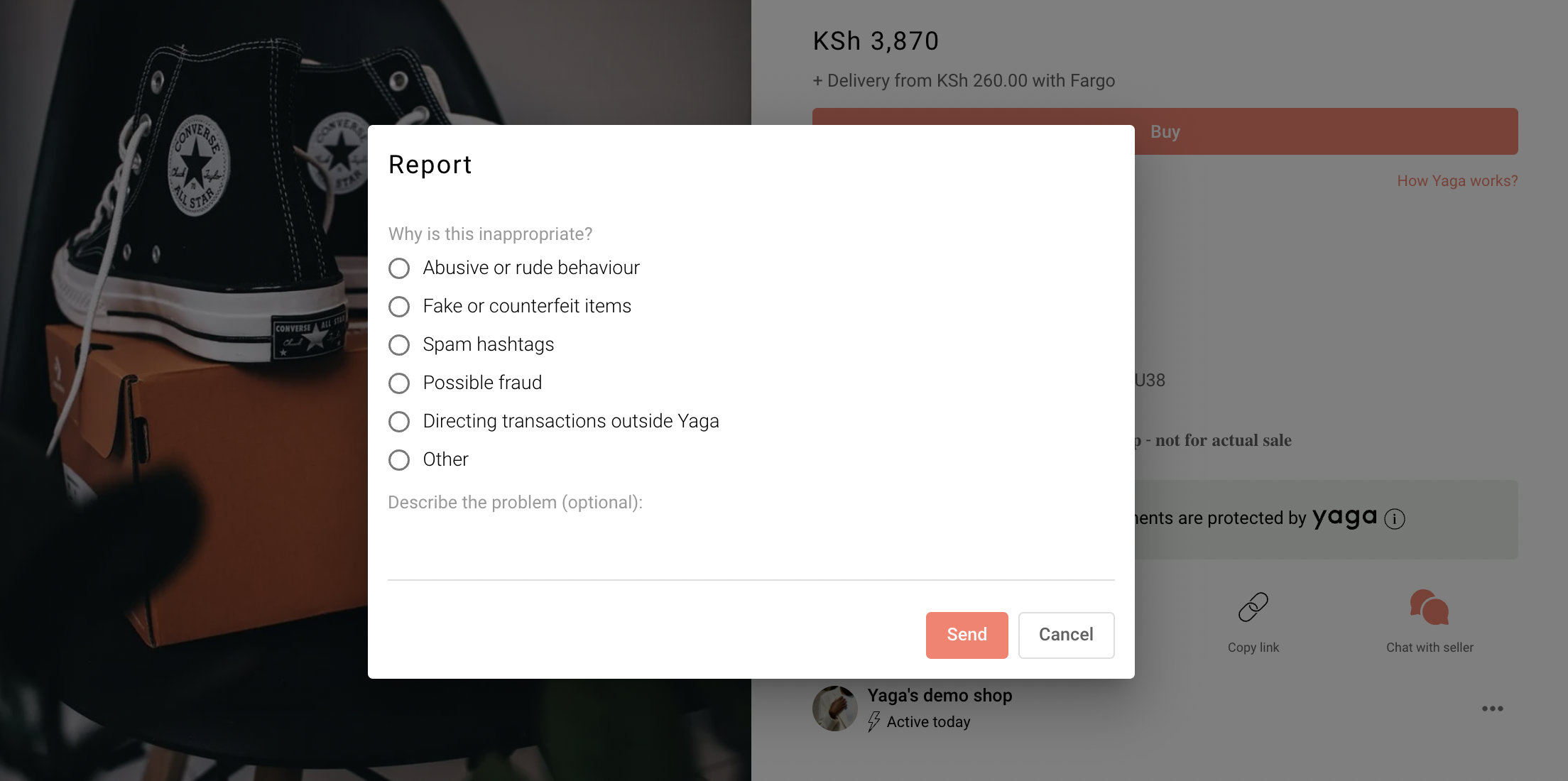1568x781 pixels.
Task: Click the yaga logo in protection banner
Action: [x=1344, y=518]
